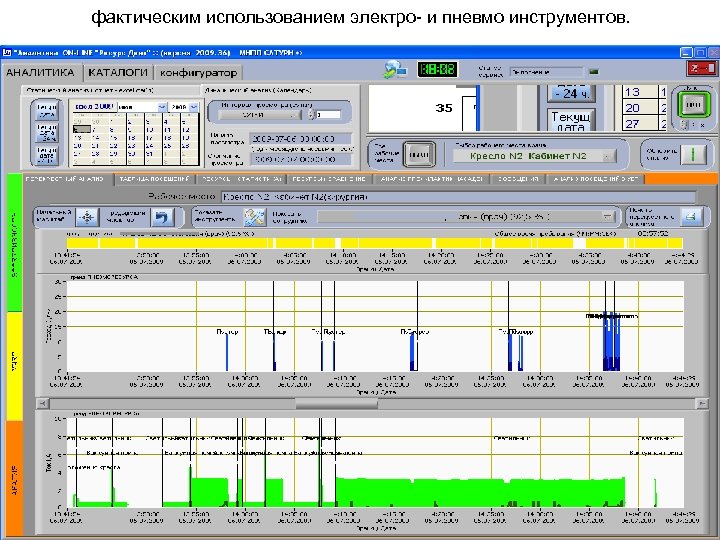Open the second sub-tab (visits table)

(154, 179)
